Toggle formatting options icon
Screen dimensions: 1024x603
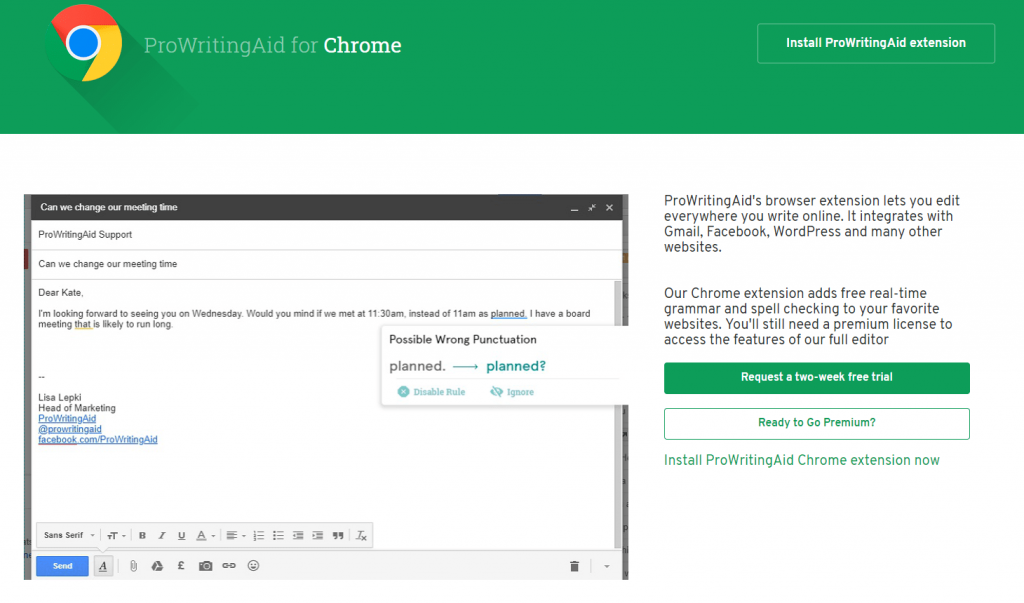click(103, 566)
